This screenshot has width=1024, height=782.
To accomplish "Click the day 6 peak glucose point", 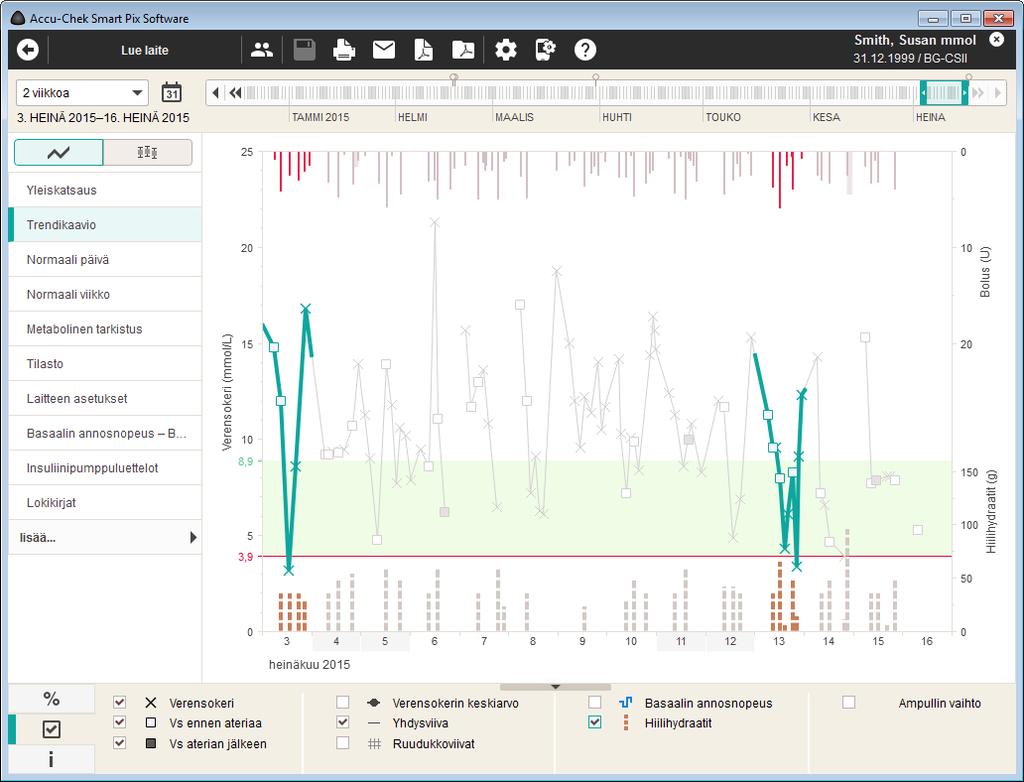I will tap(434, 223).
